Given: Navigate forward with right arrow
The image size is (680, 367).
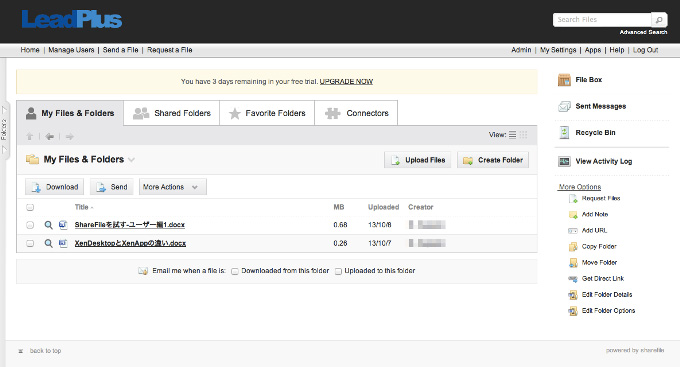Looking at the screenshot, I should pos(69,136).
